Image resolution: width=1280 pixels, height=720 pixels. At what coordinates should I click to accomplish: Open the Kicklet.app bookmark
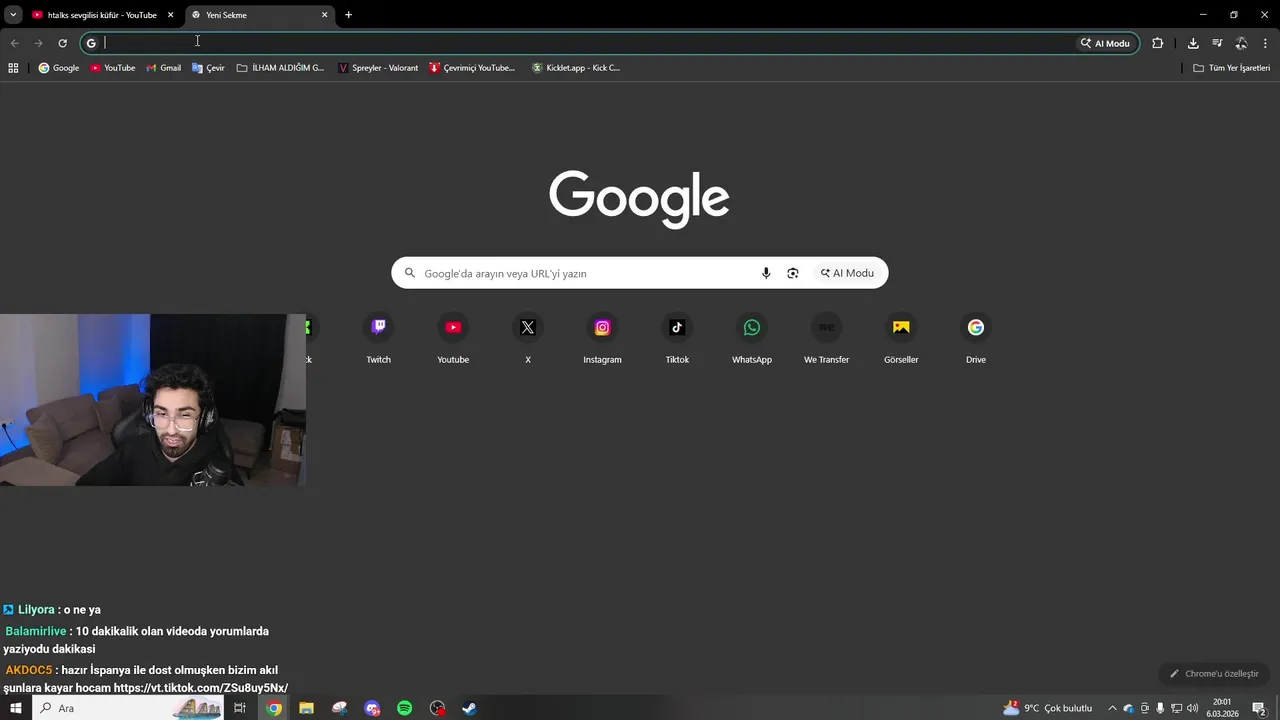[x=576, y=68]
